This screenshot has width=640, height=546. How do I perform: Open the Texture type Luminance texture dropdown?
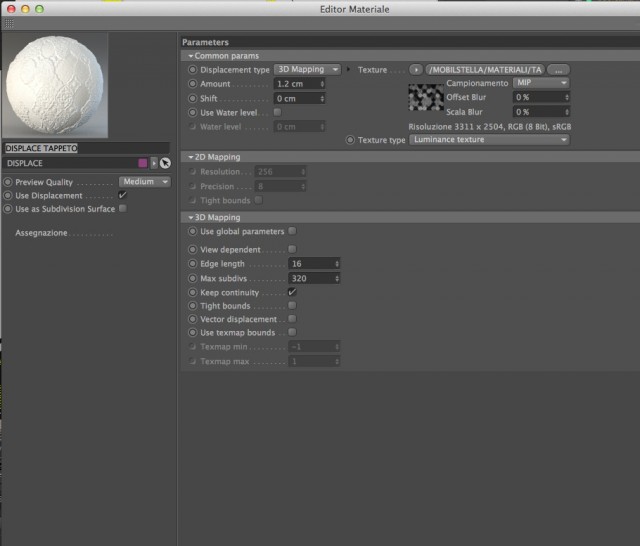coord(489,140)
